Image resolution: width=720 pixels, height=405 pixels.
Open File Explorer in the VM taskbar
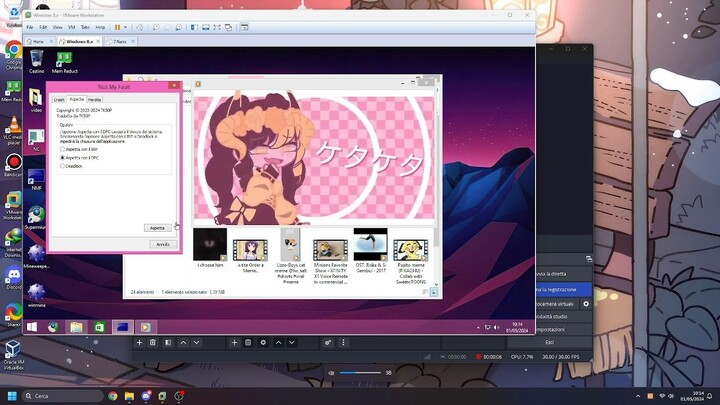click(76, 326)
